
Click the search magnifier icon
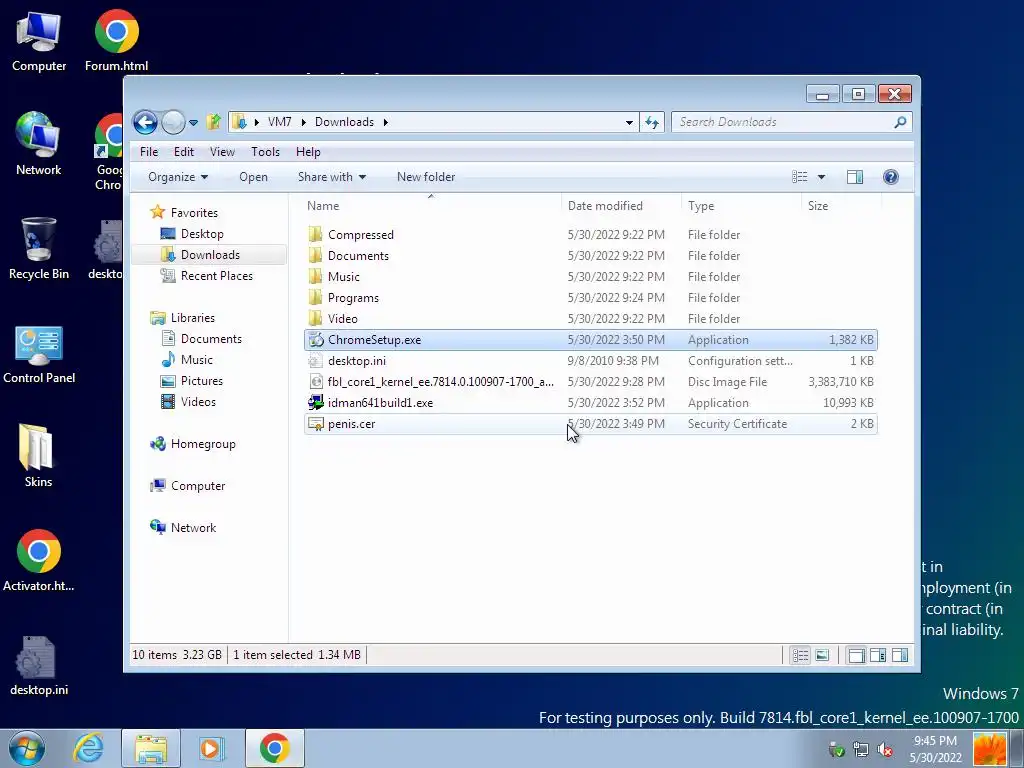pos(900,122)
